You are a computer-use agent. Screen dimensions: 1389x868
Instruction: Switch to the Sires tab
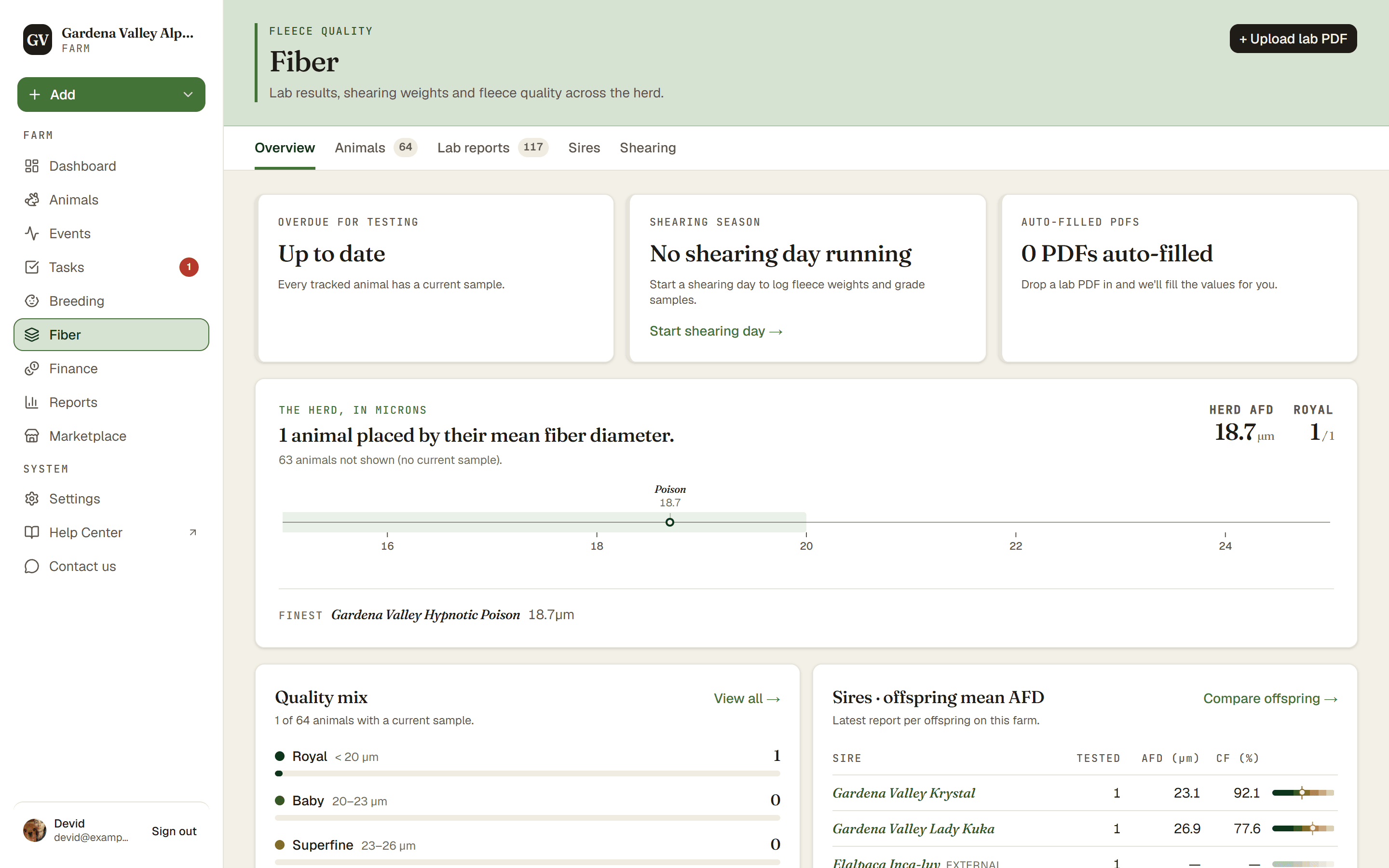584,148
